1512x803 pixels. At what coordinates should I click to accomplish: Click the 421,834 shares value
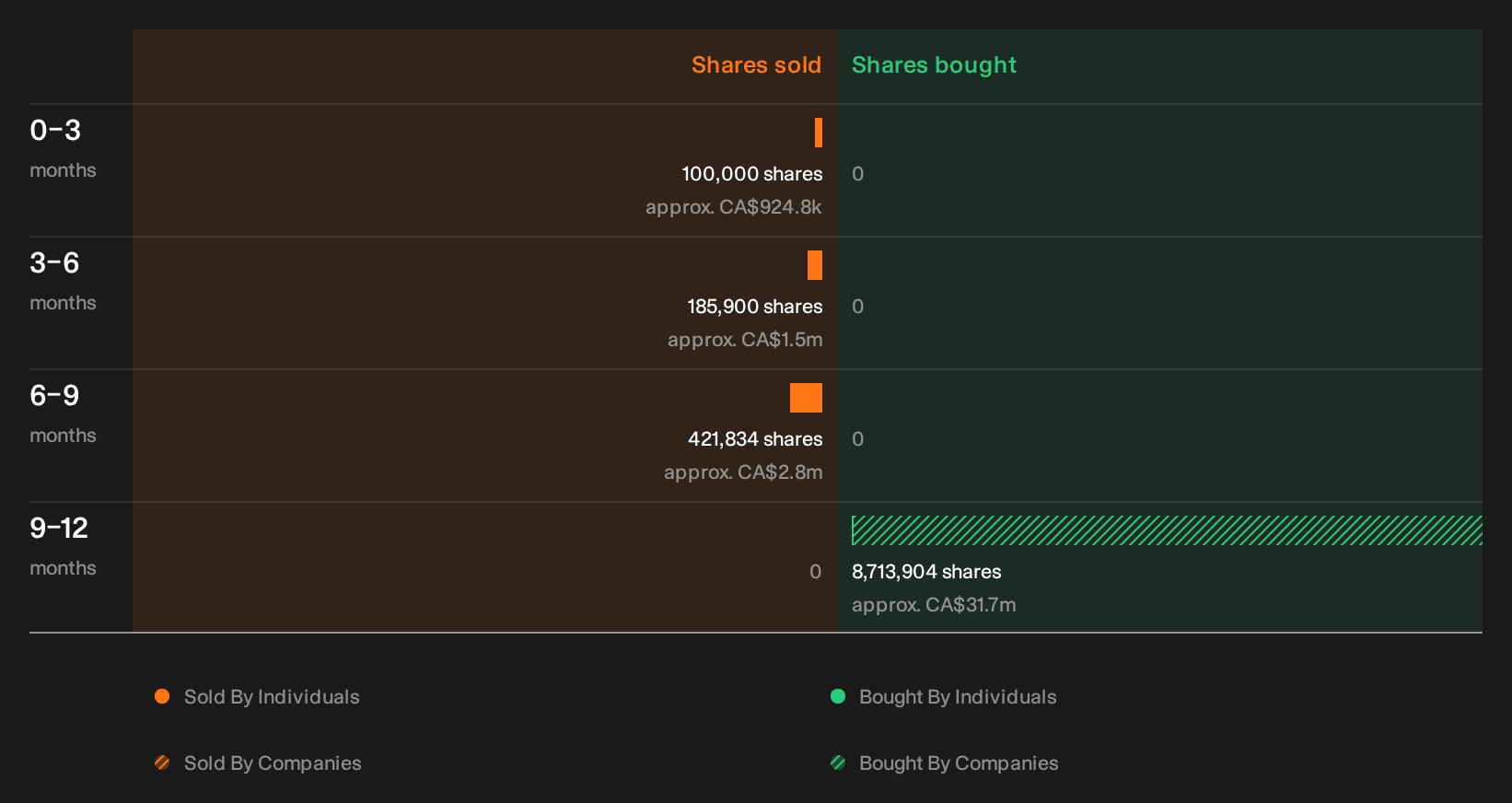pos(755,439)
